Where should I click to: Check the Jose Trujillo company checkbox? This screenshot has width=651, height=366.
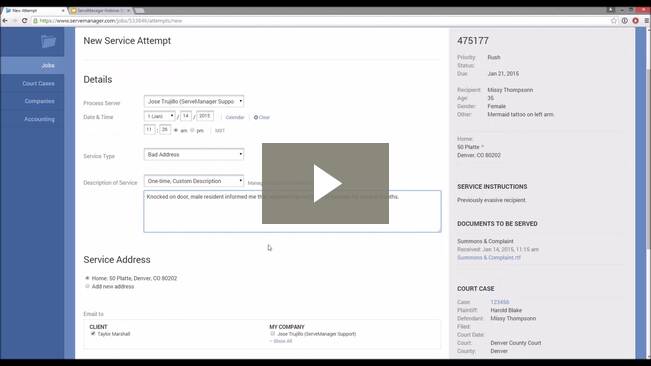pos(273,334)
